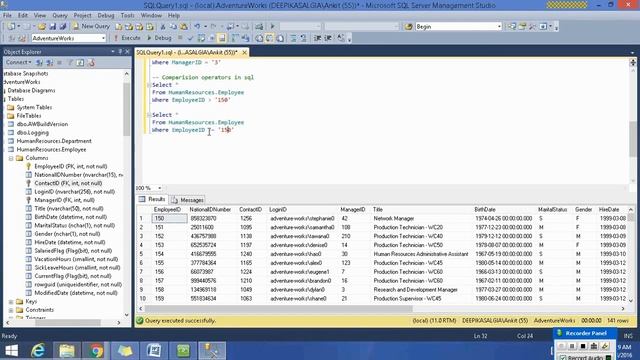Close the SQLQuery1.sql query tab
Screen dimensions: 640x360
(244, 52)
